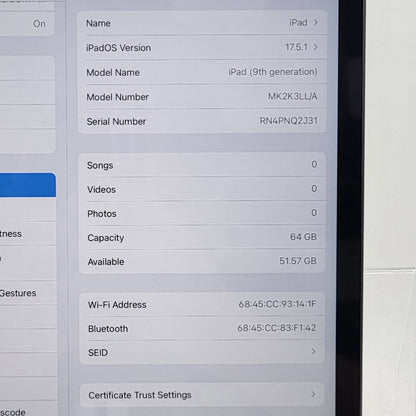Tap the Videos row
The width and height of the screenshot is (416, 416).
pos(202,189)
